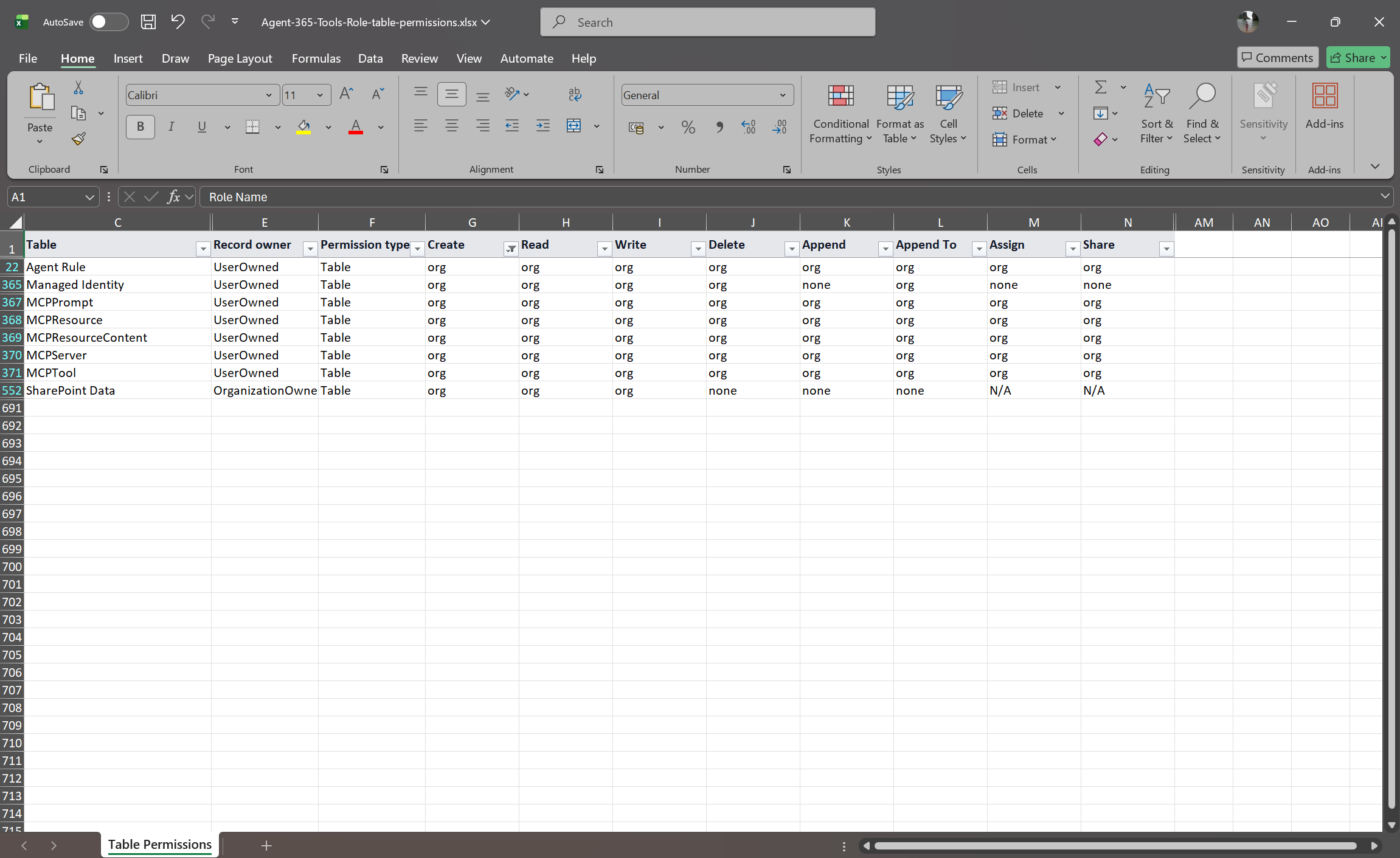
Task: Click the Add-ins icon
Action: [1325, 96]
